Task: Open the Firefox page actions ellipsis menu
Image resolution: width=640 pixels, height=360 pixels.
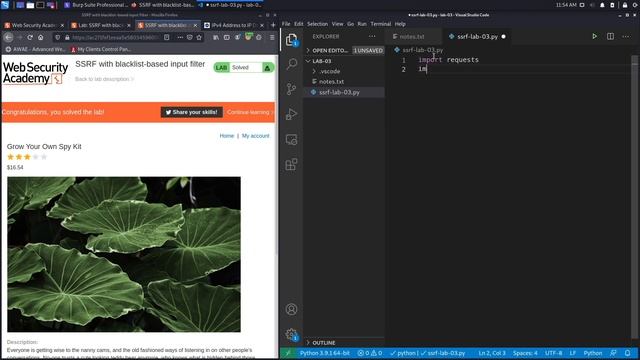Action: click(180, 37)
